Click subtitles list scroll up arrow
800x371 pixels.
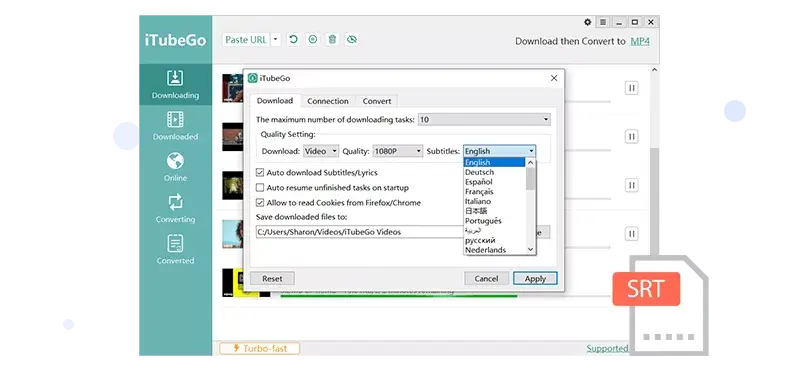tap(531, 162)
